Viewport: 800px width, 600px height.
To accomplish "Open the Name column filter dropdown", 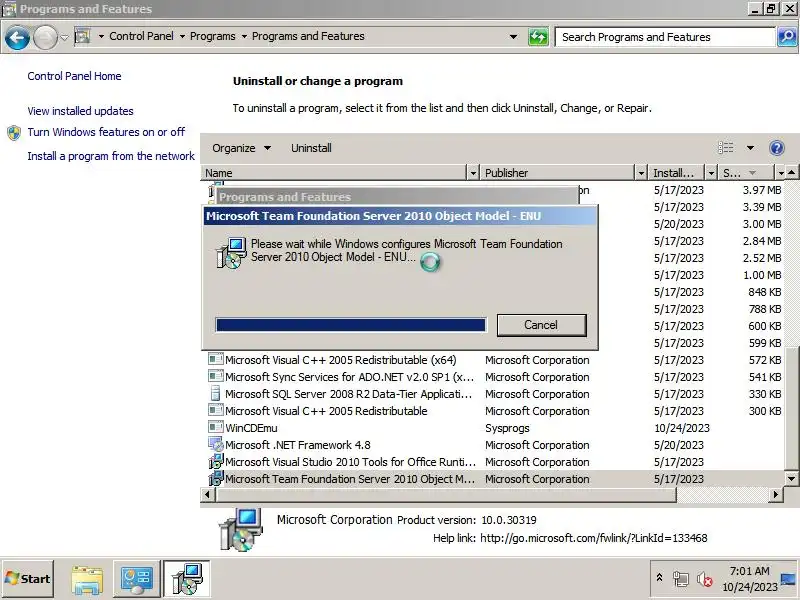I will coord(473,173).
